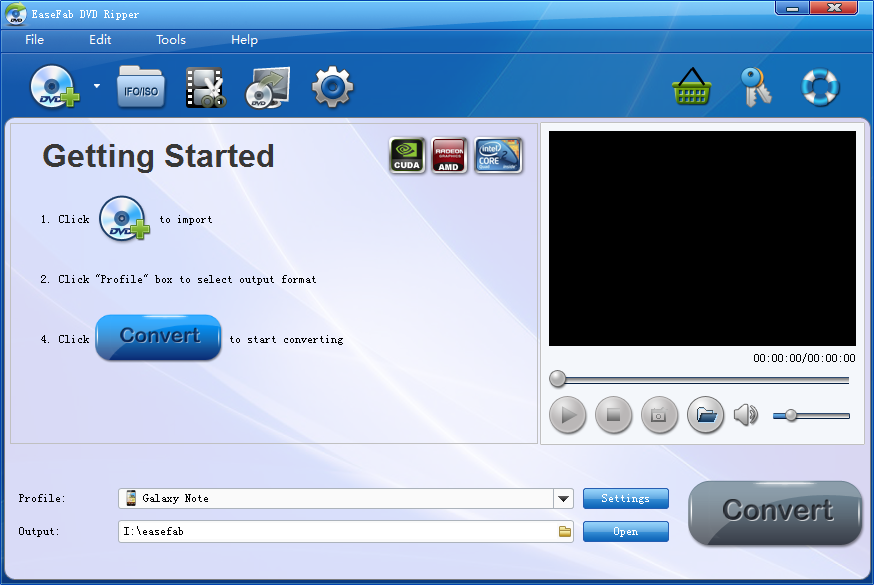Click the 00:00:00/00:00:00 time readout

(804, 358)
